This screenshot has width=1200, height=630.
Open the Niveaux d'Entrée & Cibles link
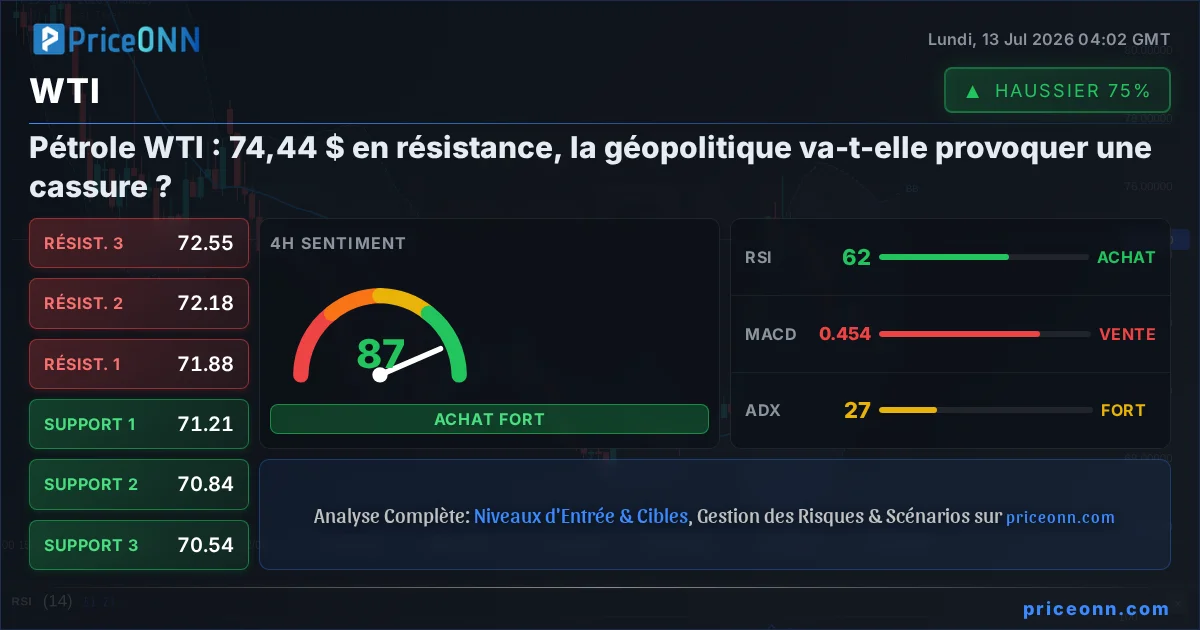pyautogui.click(x=581, y=516)
